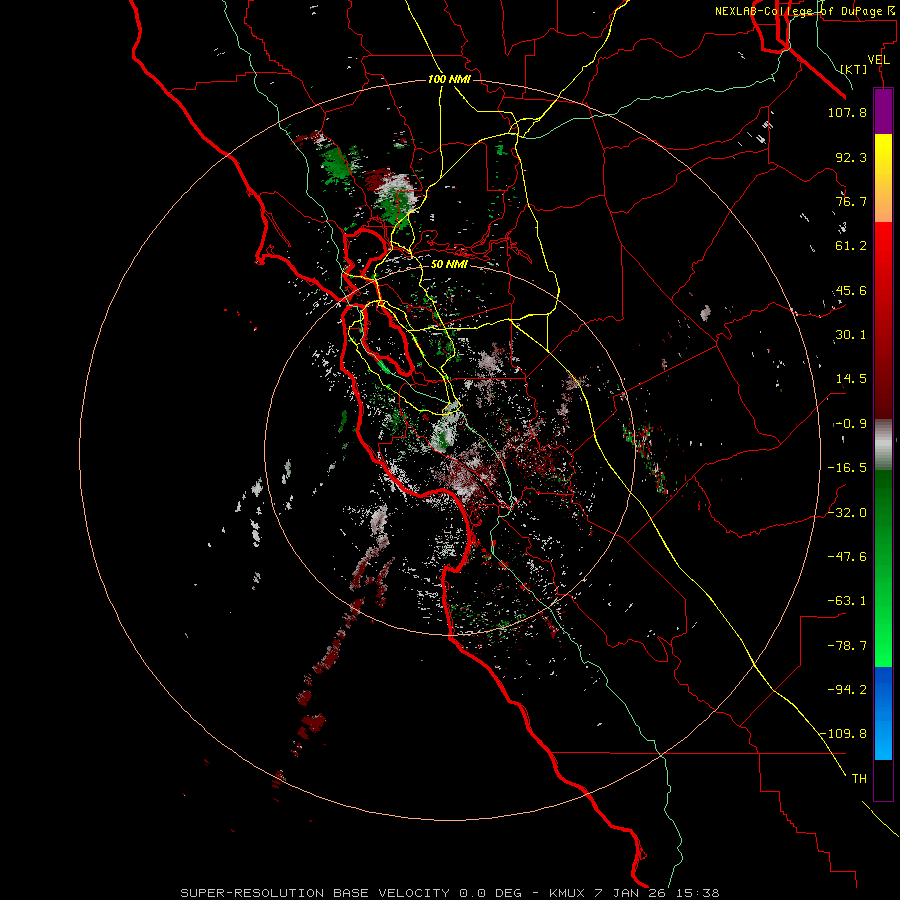
Task: Click the "50 NMI" range ring label
Action: [x=449, y=264]
